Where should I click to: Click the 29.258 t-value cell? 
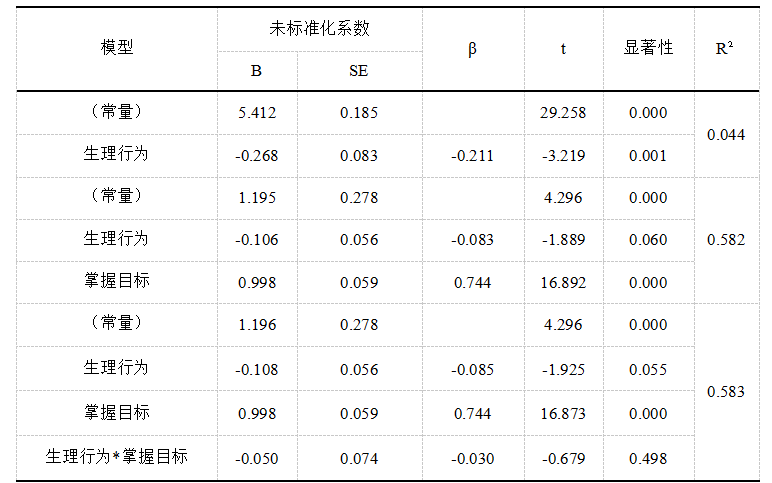(x=563, y=113)
